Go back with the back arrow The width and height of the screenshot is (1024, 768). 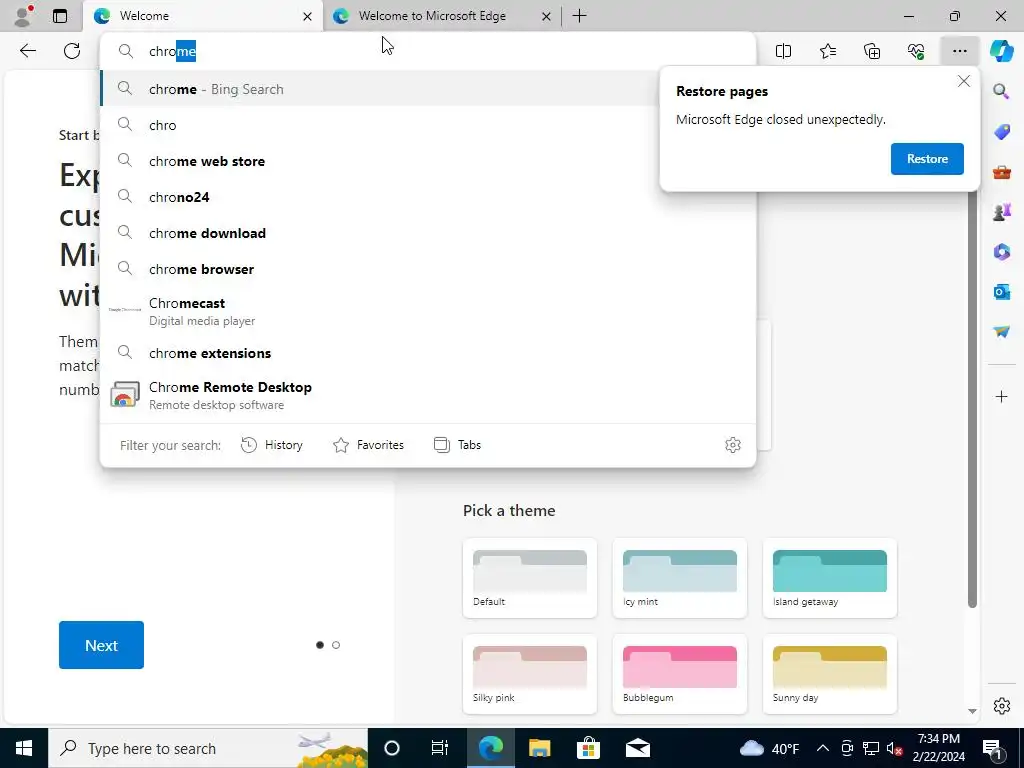pyautogui.click(x=28, y=51)
